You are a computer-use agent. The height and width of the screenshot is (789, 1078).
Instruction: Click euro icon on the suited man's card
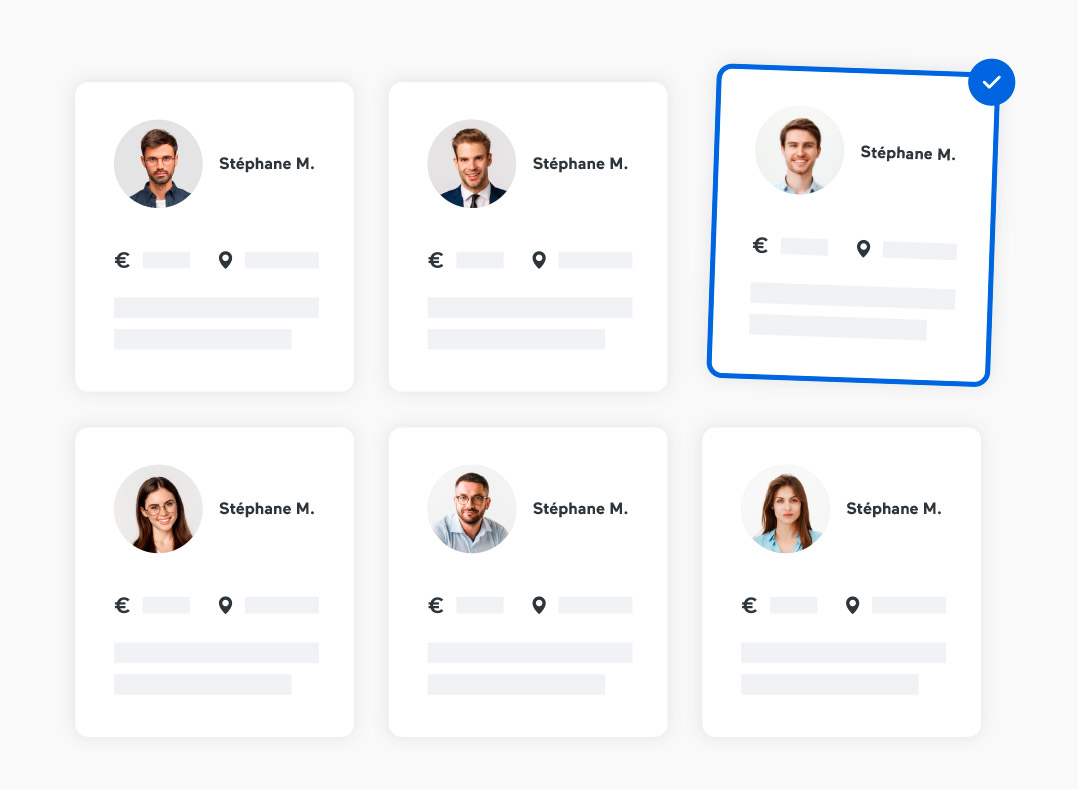pyautogui.click(x=435, y=260)
